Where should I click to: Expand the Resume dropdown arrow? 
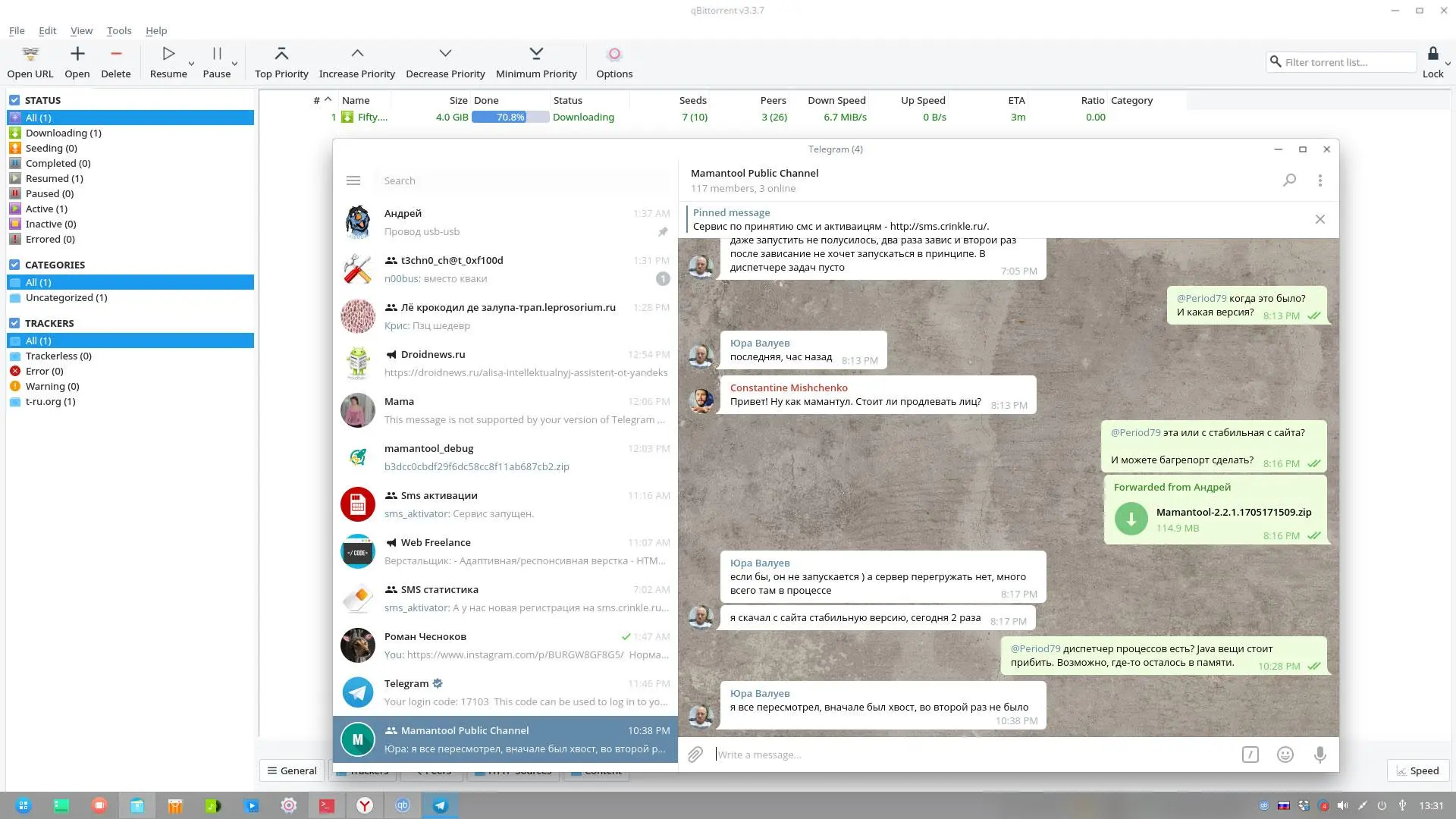[x=191, y=64]
